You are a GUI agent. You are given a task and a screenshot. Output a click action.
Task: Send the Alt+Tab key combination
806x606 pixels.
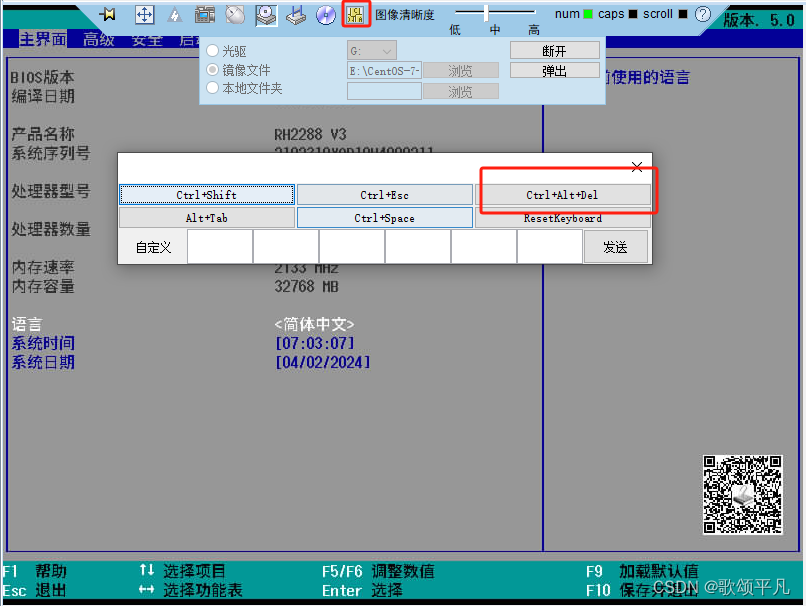[x=207, y=218]
